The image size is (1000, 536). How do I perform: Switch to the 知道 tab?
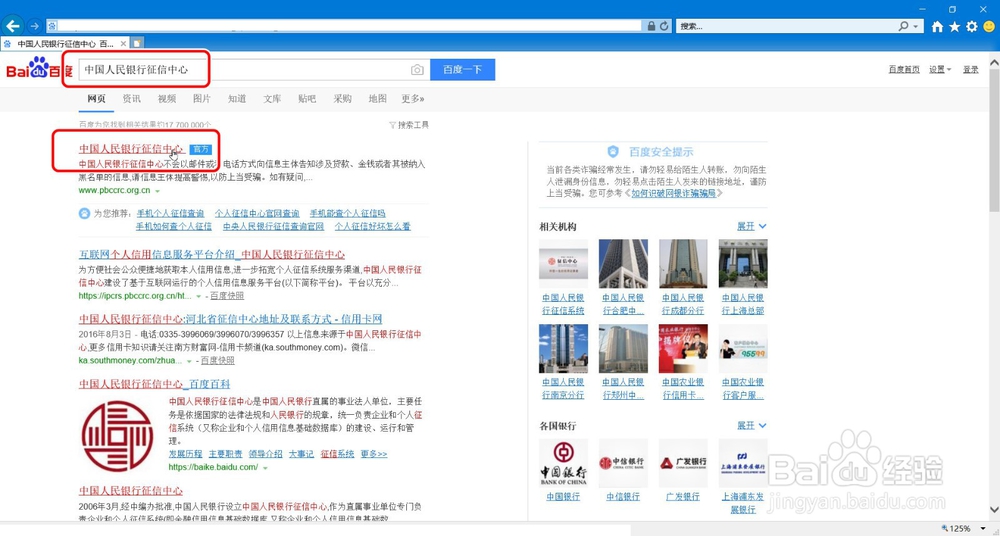click(237, 99)
